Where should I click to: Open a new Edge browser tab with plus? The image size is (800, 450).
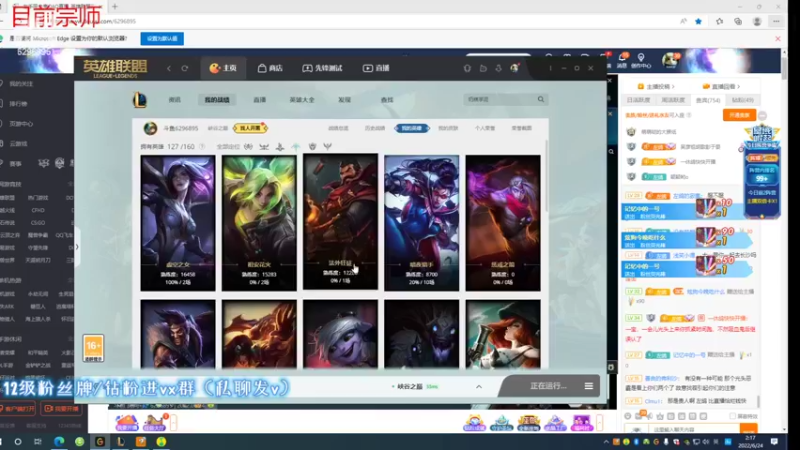tap(115, 7)
